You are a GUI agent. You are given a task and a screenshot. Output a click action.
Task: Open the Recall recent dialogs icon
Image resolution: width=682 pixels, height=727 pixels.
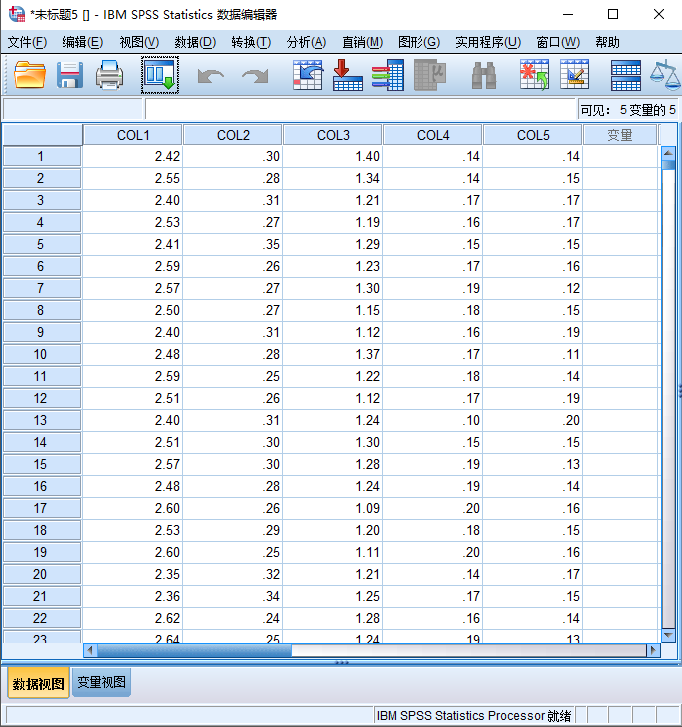[x=160, y=75]
